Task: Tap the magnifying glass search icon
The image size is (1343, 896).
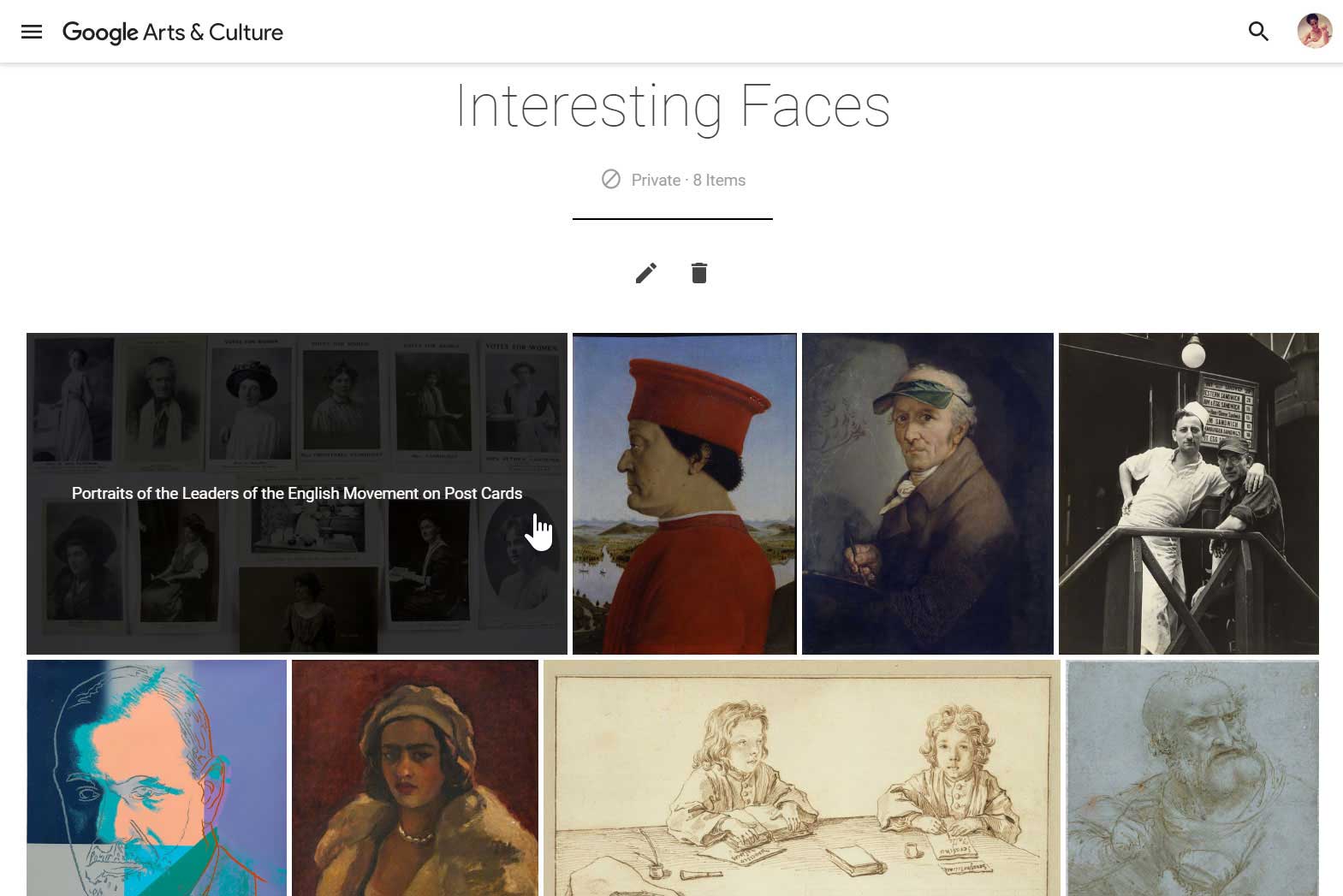Action: point(1259,31)
